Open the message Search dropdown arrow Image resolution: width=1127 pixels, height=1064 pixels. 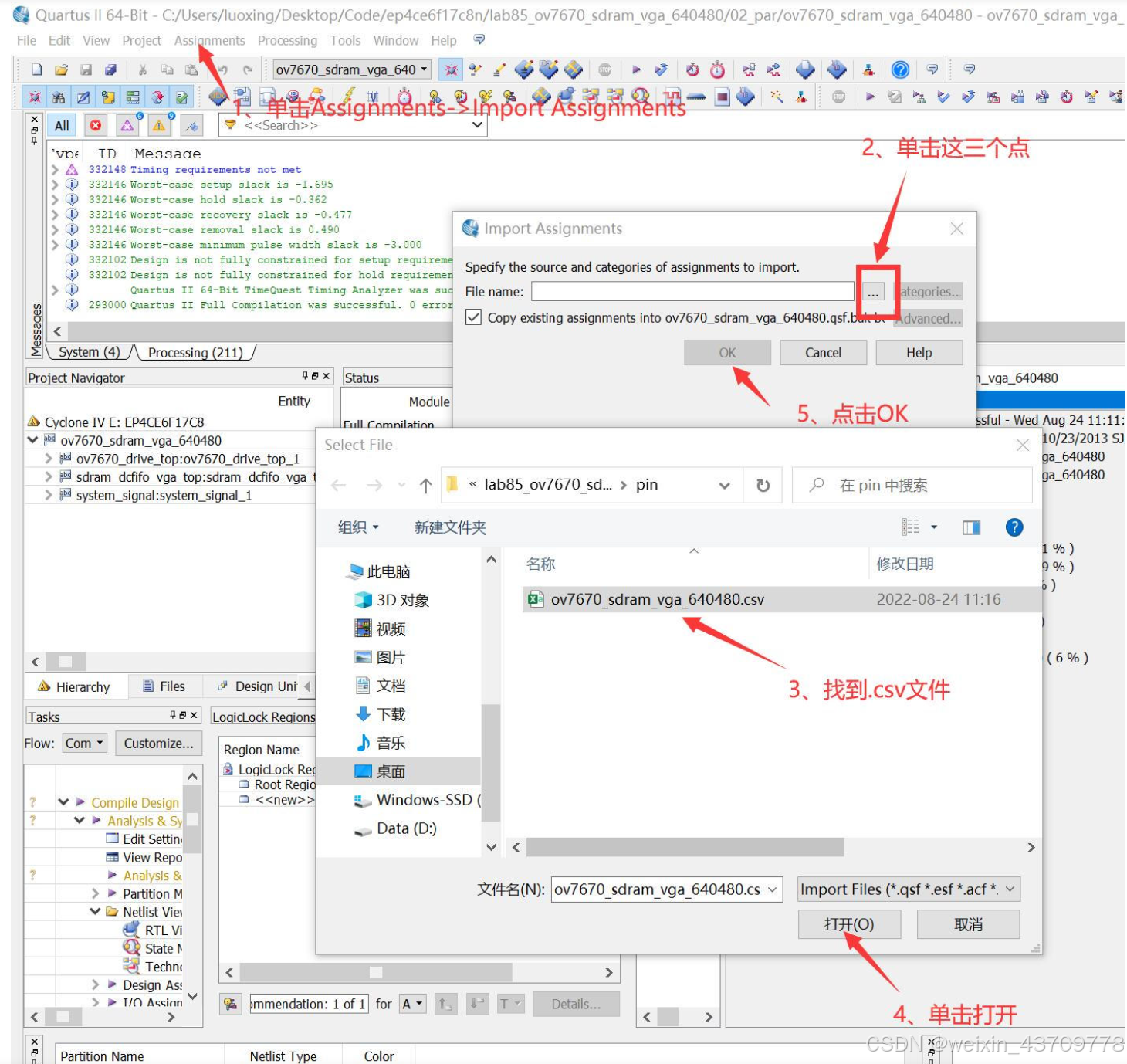(478, 125)
